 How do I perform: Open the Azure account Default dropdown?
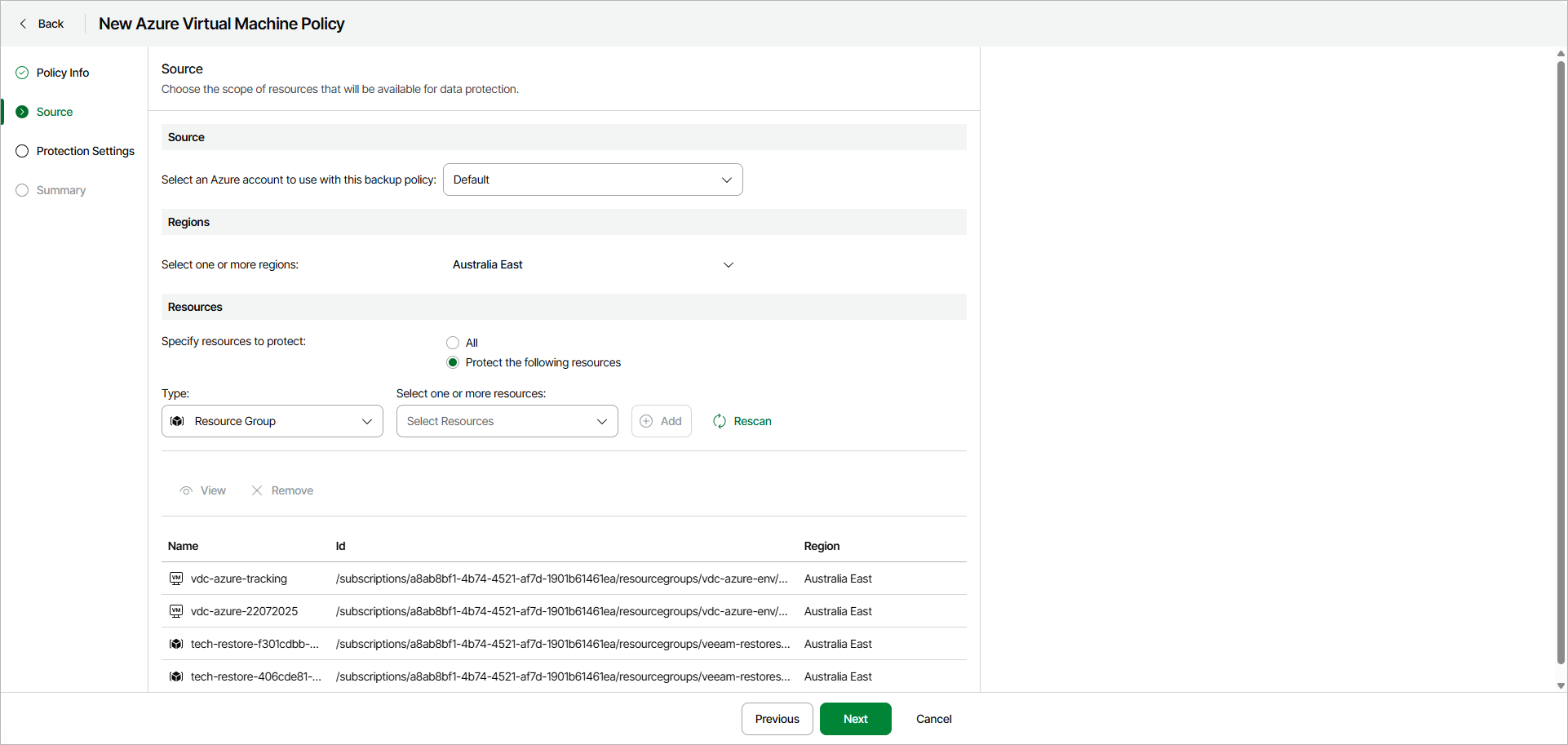coord(592,180)
